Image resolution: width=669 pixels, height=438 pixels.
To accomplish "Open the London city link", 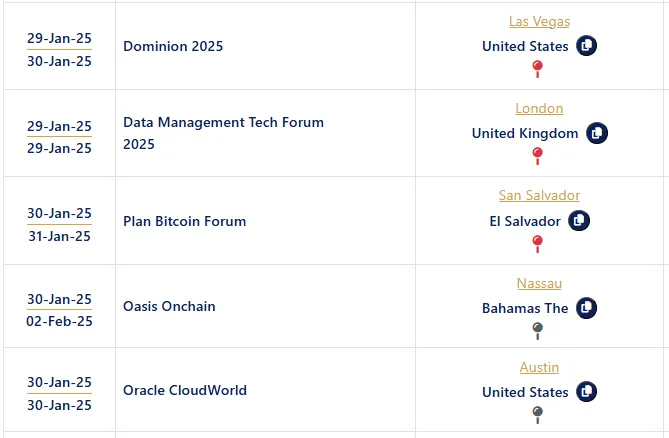I will (539, 108).
